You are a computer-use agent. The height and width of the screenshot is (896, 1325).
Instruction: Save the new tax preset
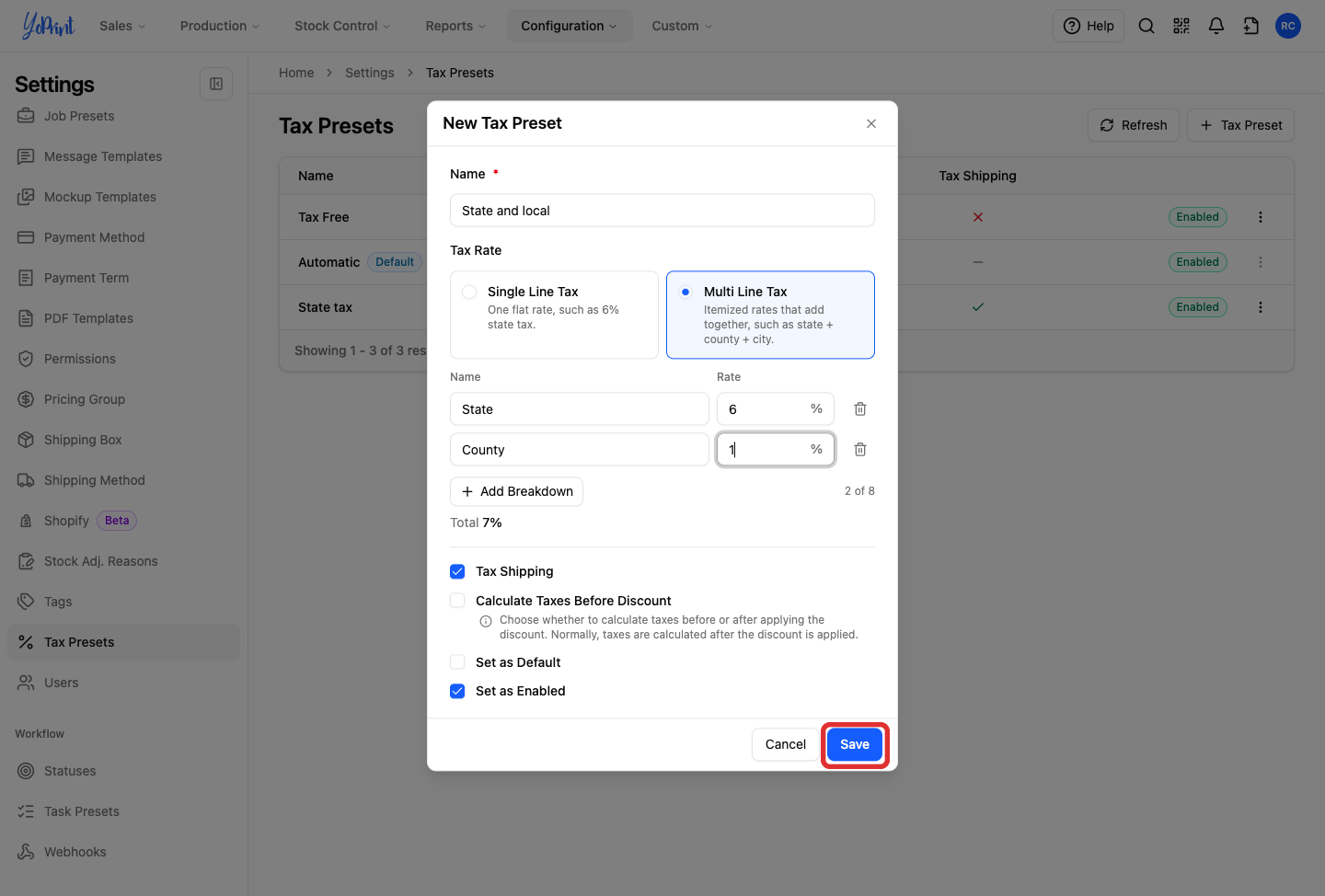point(855,744)
